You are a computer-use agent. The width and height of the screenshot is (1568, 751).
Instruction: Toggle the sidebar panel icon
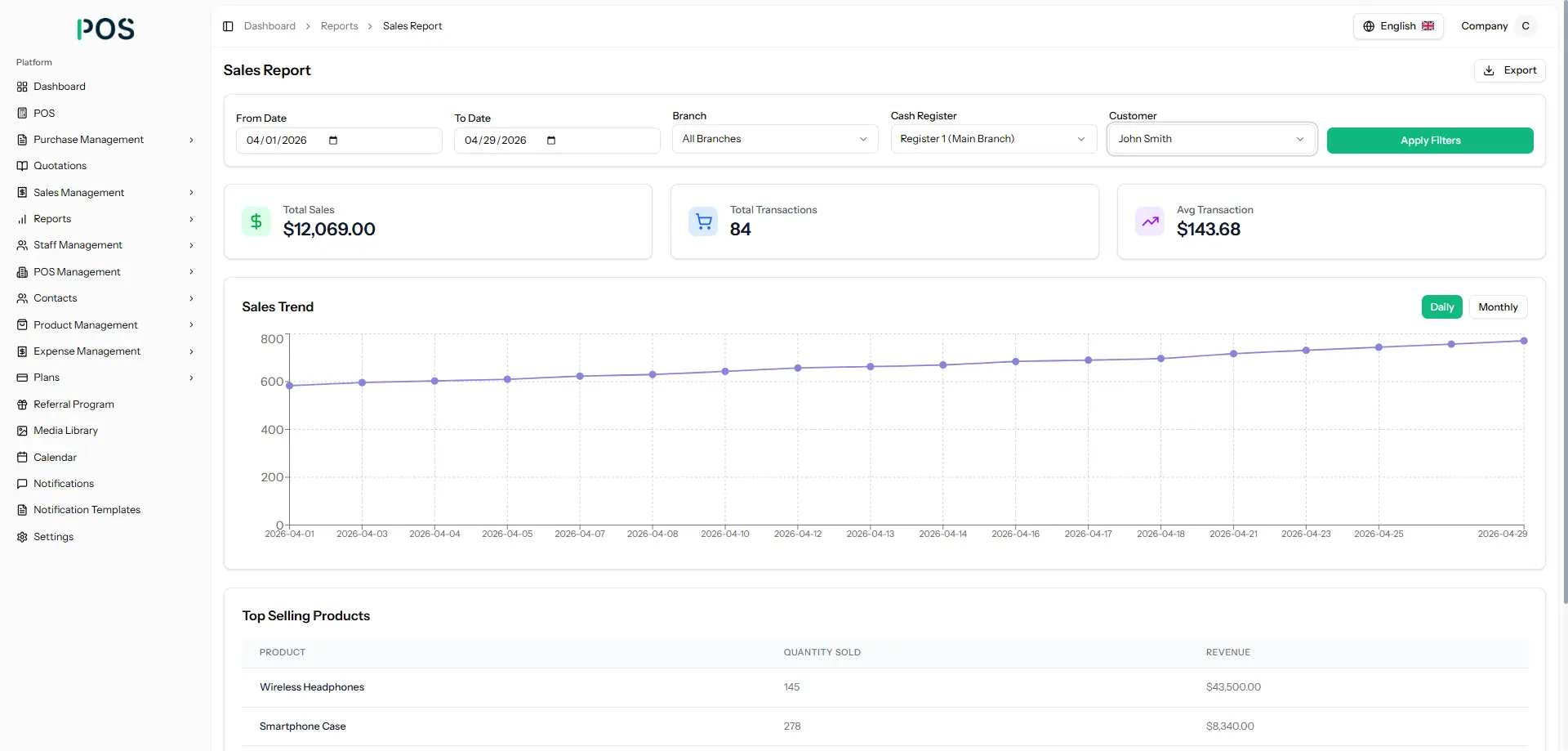(228, 26)
